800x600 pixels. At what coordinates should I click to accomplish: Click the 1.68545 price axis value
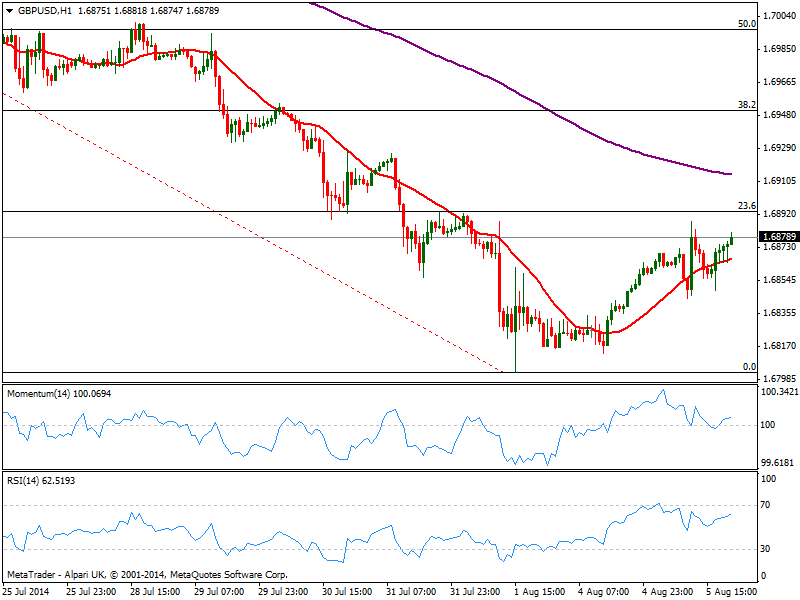point(779,280)
